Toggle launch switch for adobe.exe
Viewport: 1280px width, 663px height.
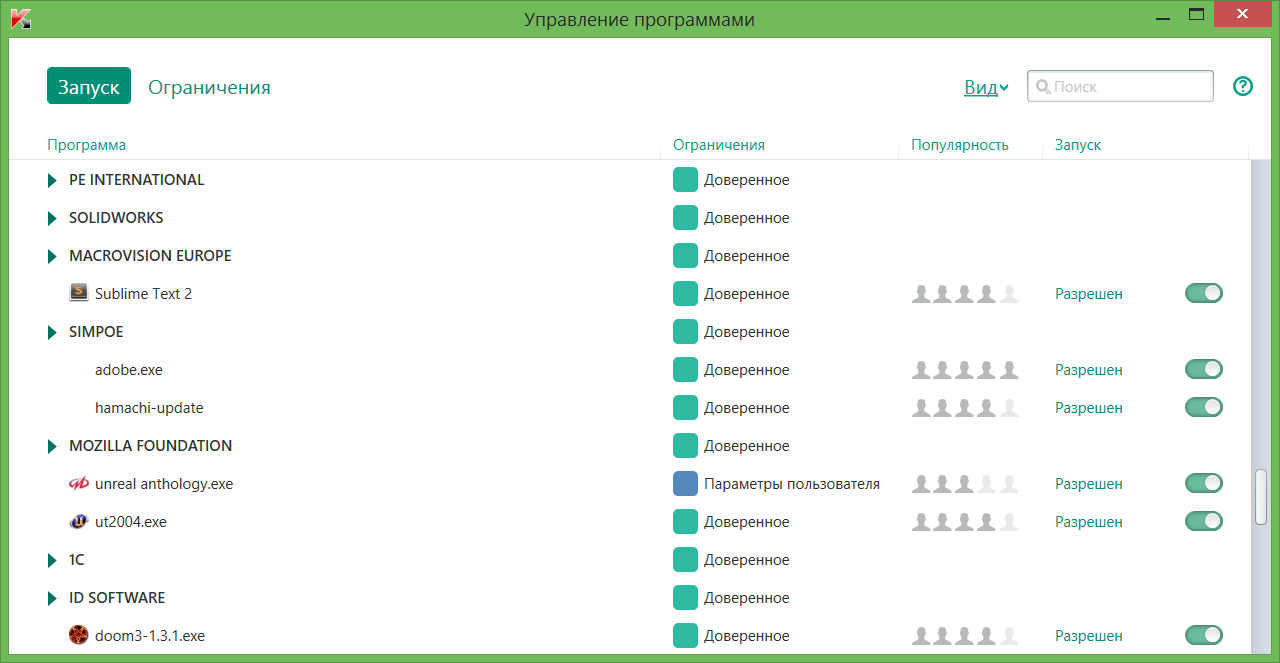coord(1204,369)
